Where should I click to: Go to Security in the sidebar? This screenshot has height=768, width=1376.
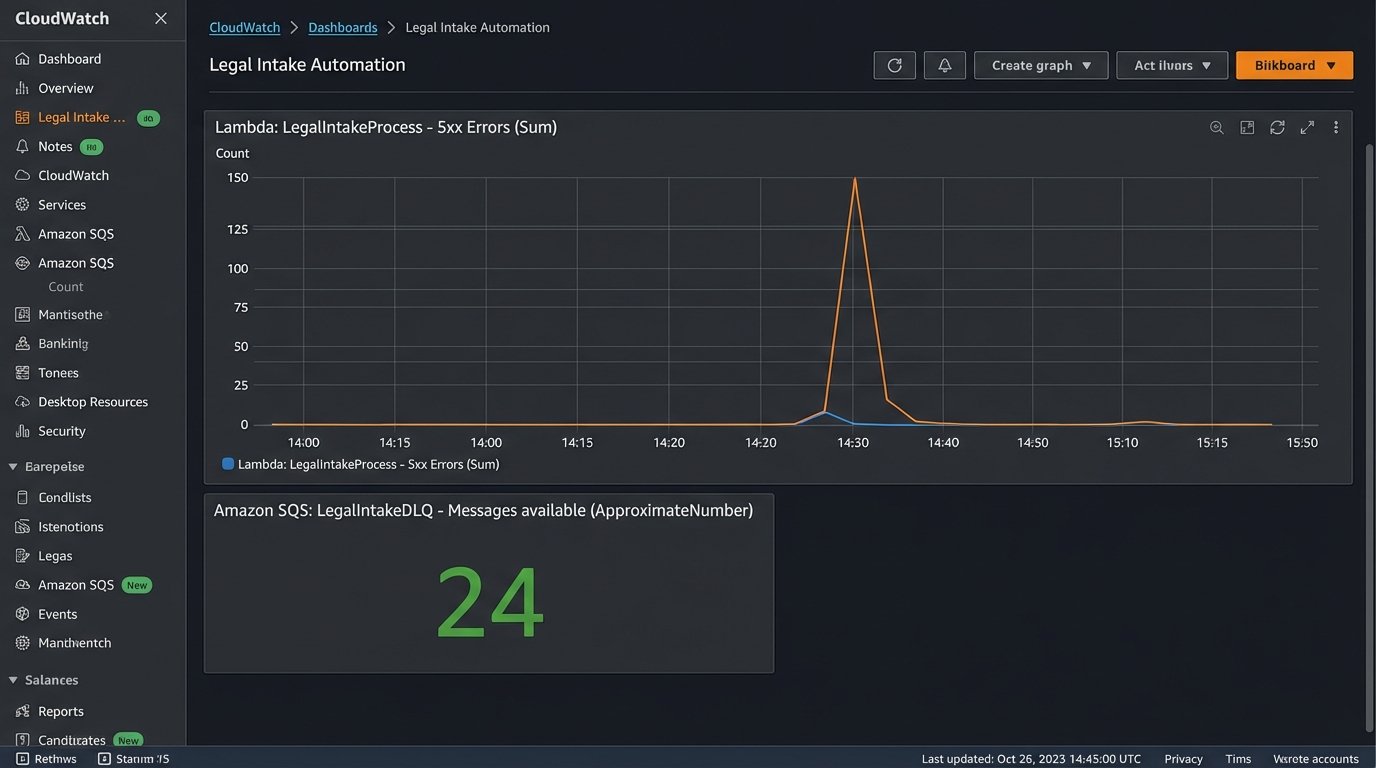(61, 431)
